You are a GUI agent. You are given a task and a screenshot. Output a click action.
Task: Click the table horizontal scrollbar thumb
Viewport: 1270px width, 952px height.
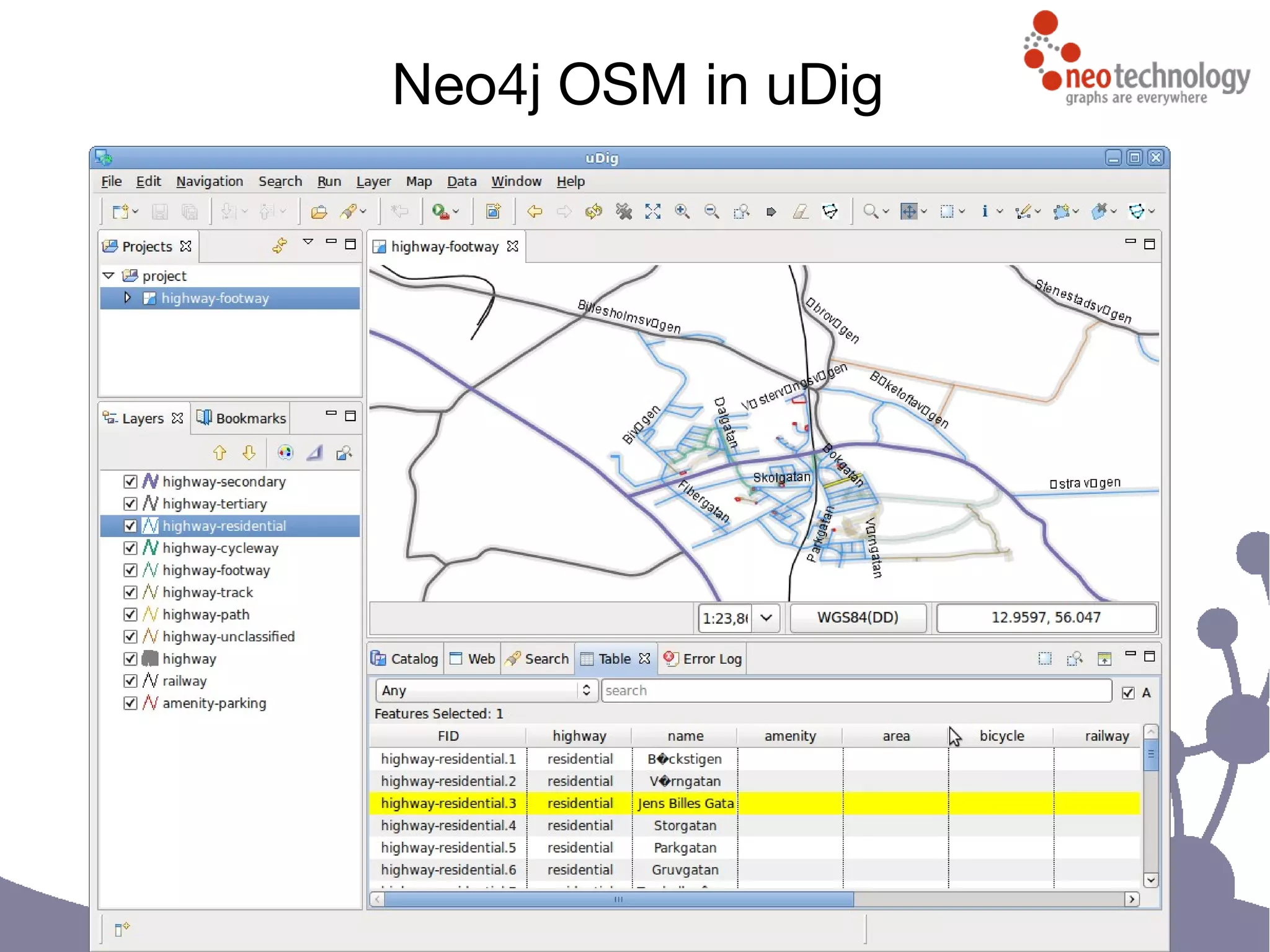pos(619,899)
